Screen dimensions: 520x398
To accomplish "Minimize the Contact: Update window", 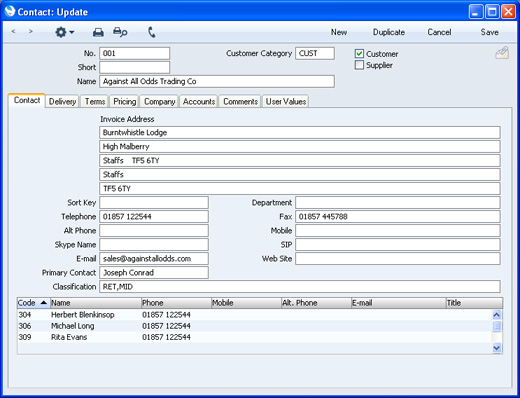I will point(476,12).
